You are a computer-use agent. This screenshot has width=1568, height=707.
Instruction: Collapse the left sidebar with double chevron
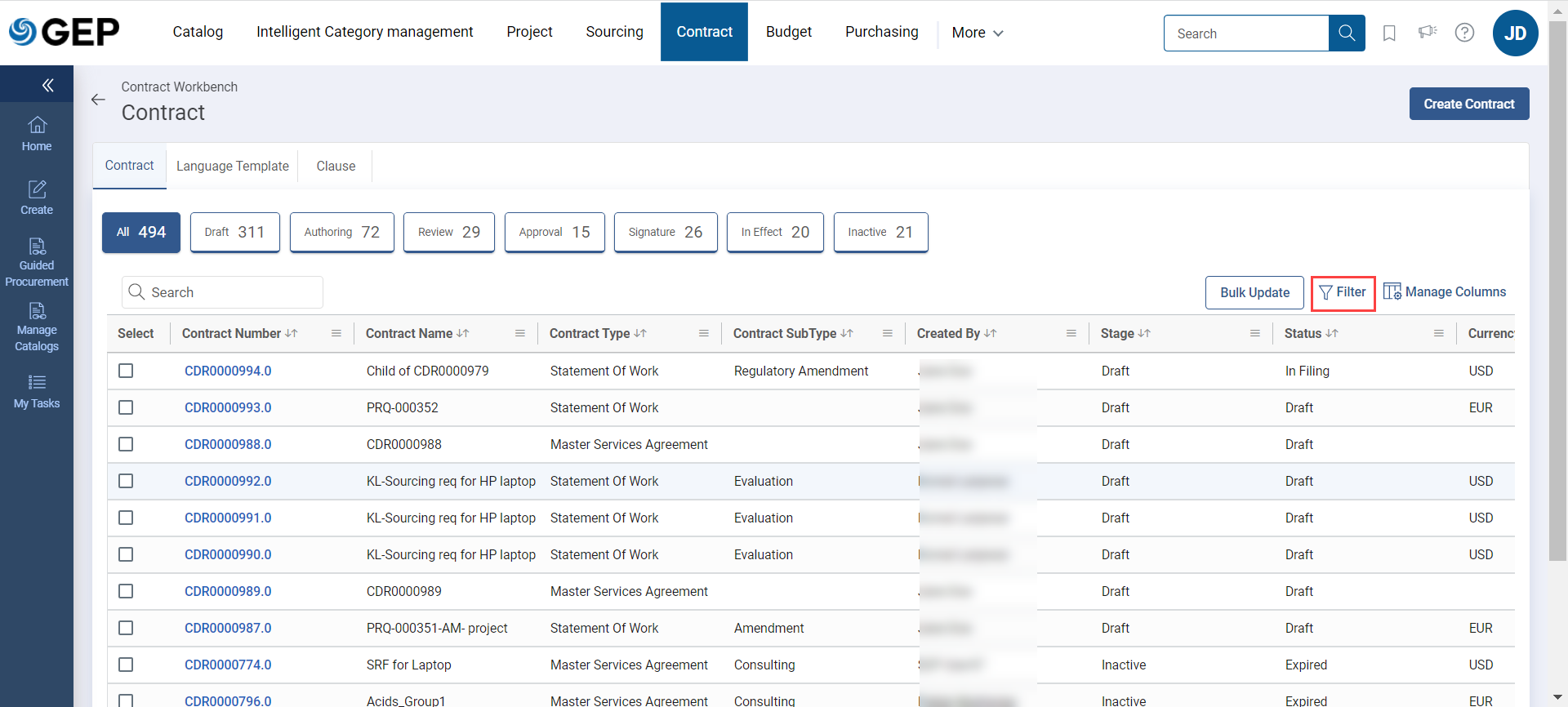tap(47, 85)
